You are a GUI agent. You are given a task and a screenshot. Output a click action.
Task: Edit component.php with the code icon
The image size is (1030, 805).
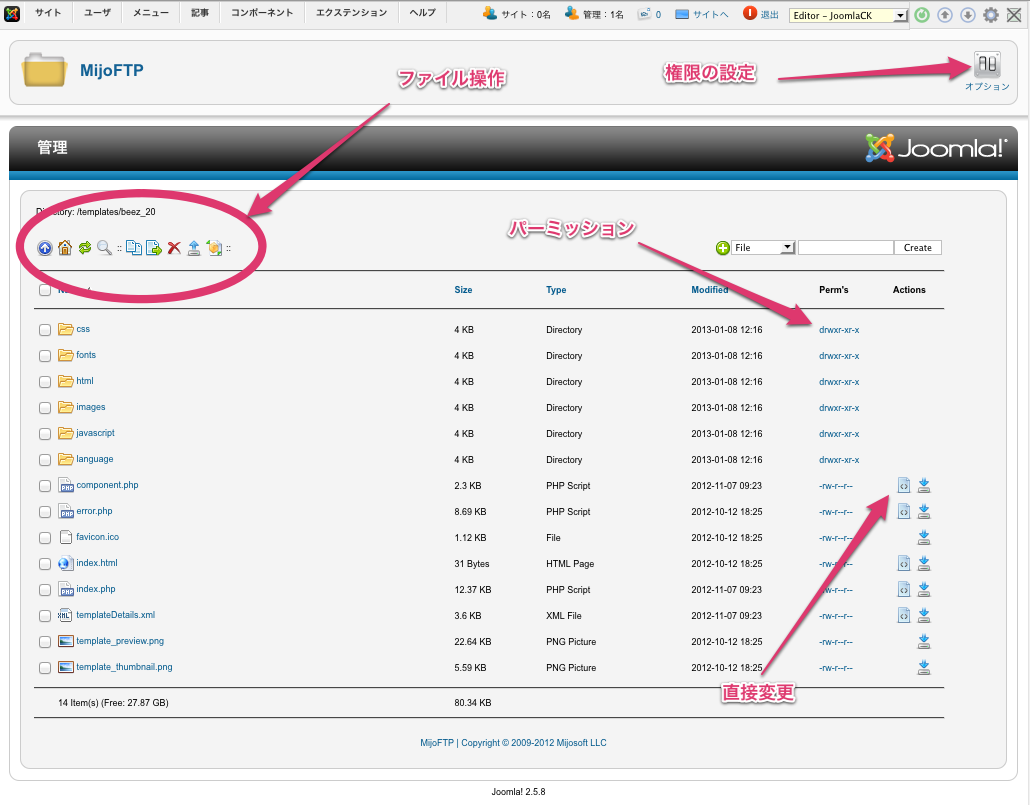pyautogui.click(x=904, y=485)
